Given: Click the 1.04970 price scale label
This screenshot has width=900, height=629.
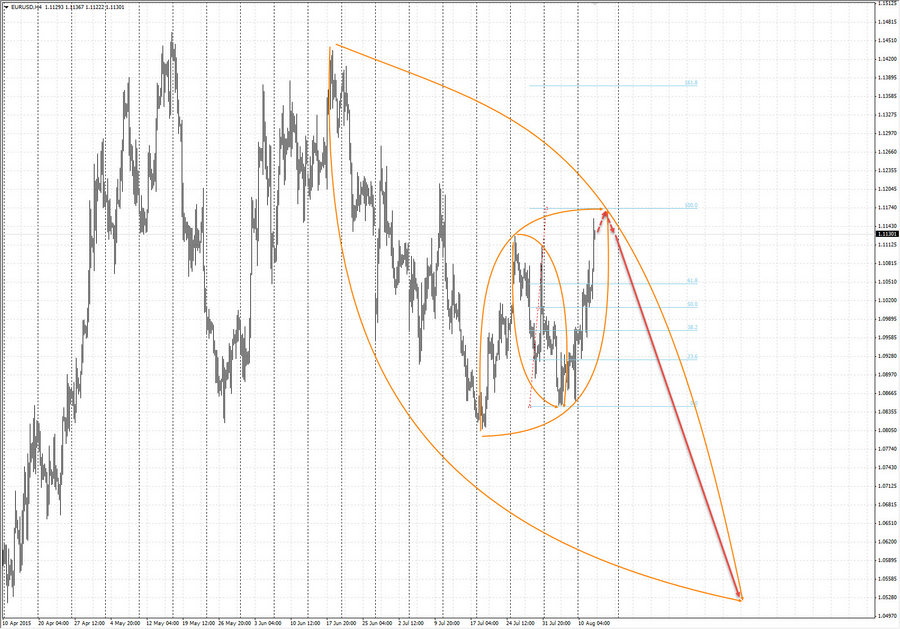Looking at the screenshot, I should pos(887,616).
